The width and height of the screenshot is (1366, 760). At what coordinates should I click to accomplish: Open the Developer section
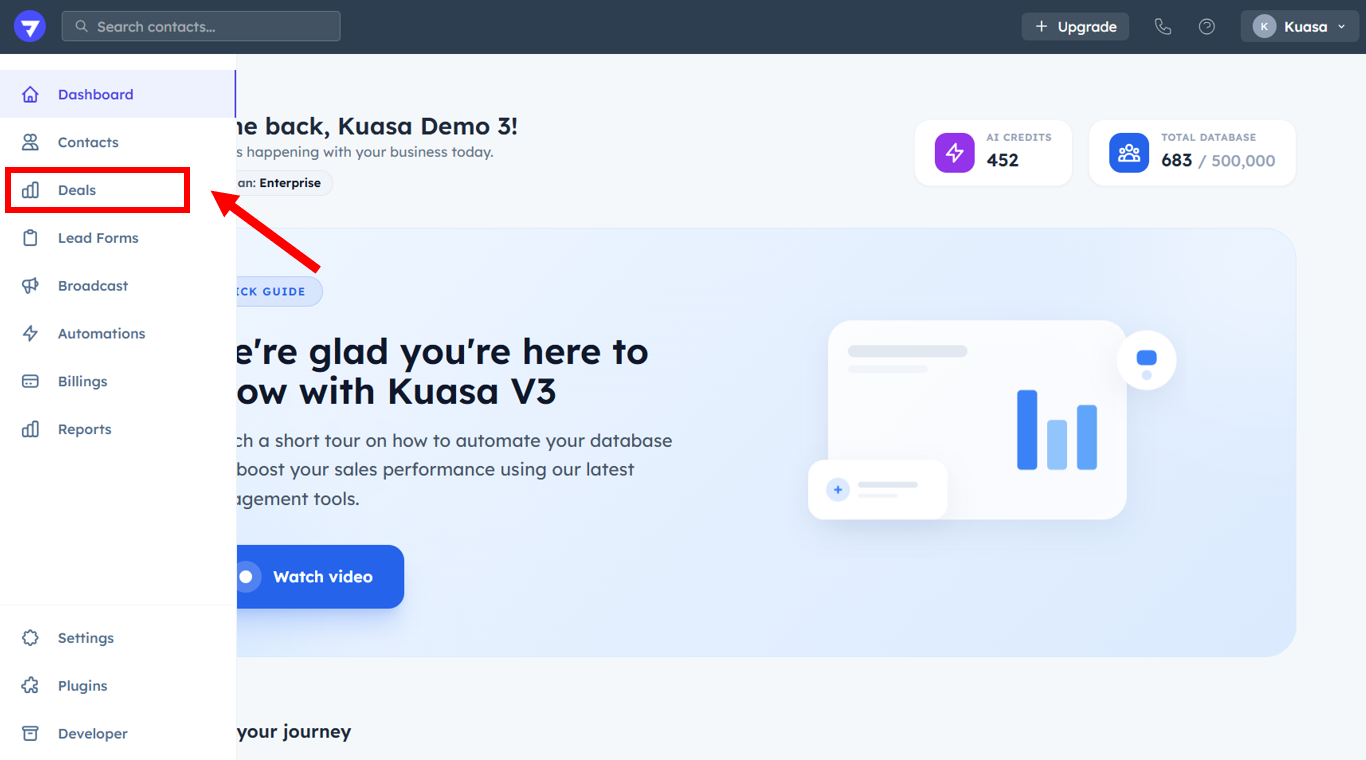coord(92,734)
